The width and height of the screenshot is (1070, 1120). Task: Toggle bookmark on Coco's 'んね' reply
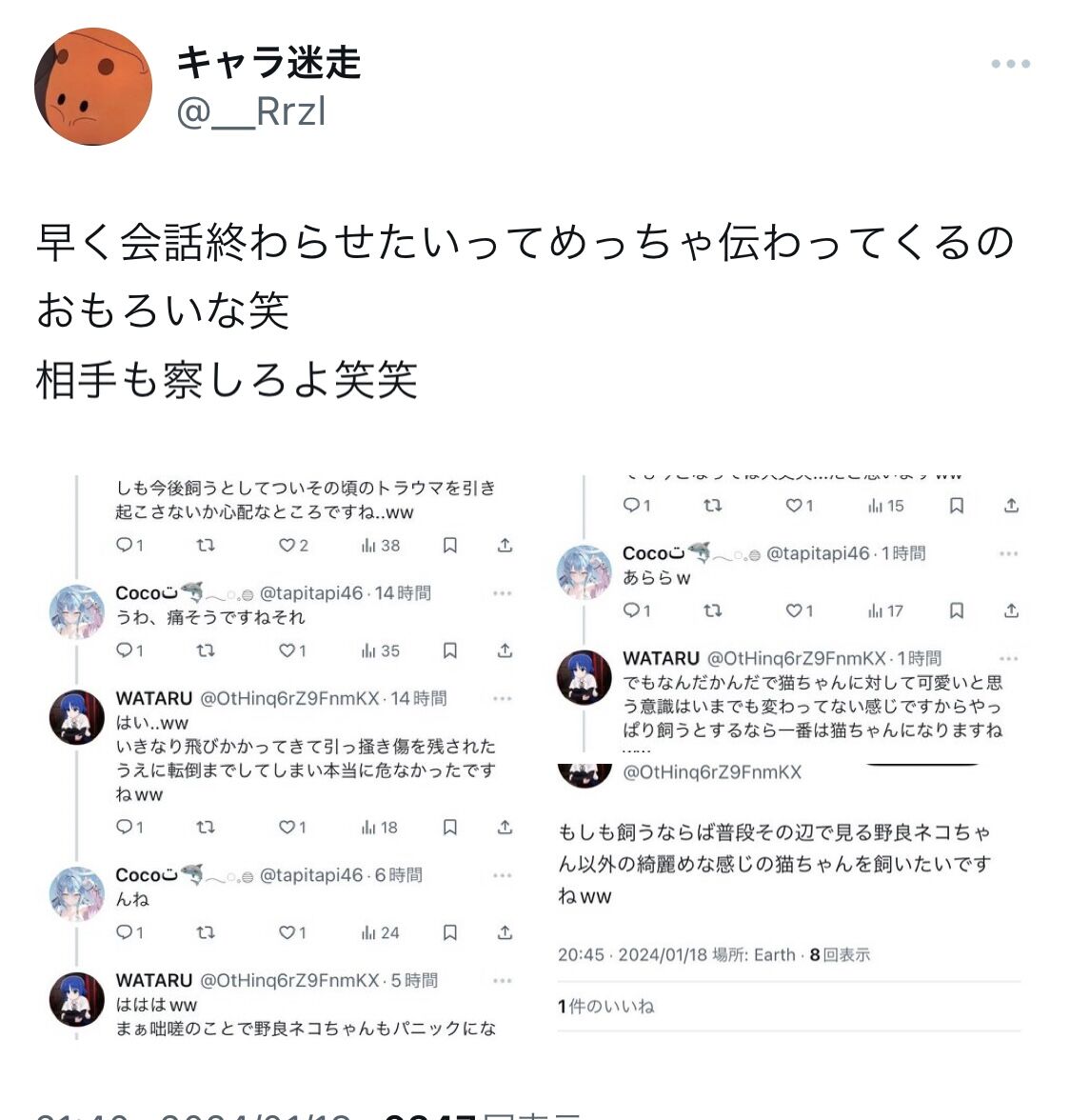449,932
